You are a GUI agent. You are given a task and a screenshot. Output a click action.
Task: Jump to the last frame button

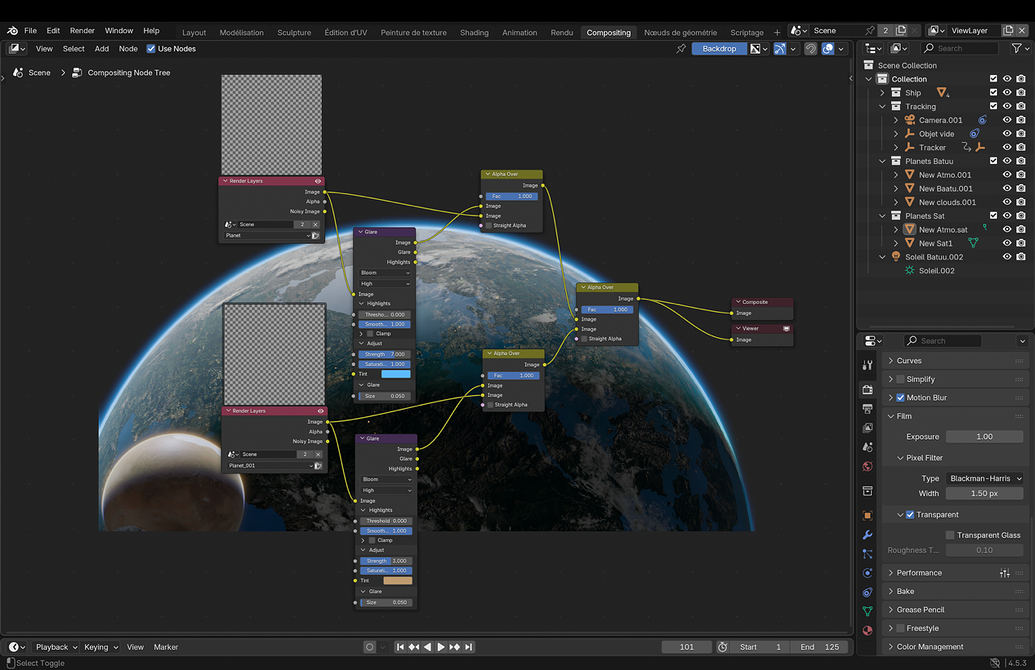pos(469,648)
